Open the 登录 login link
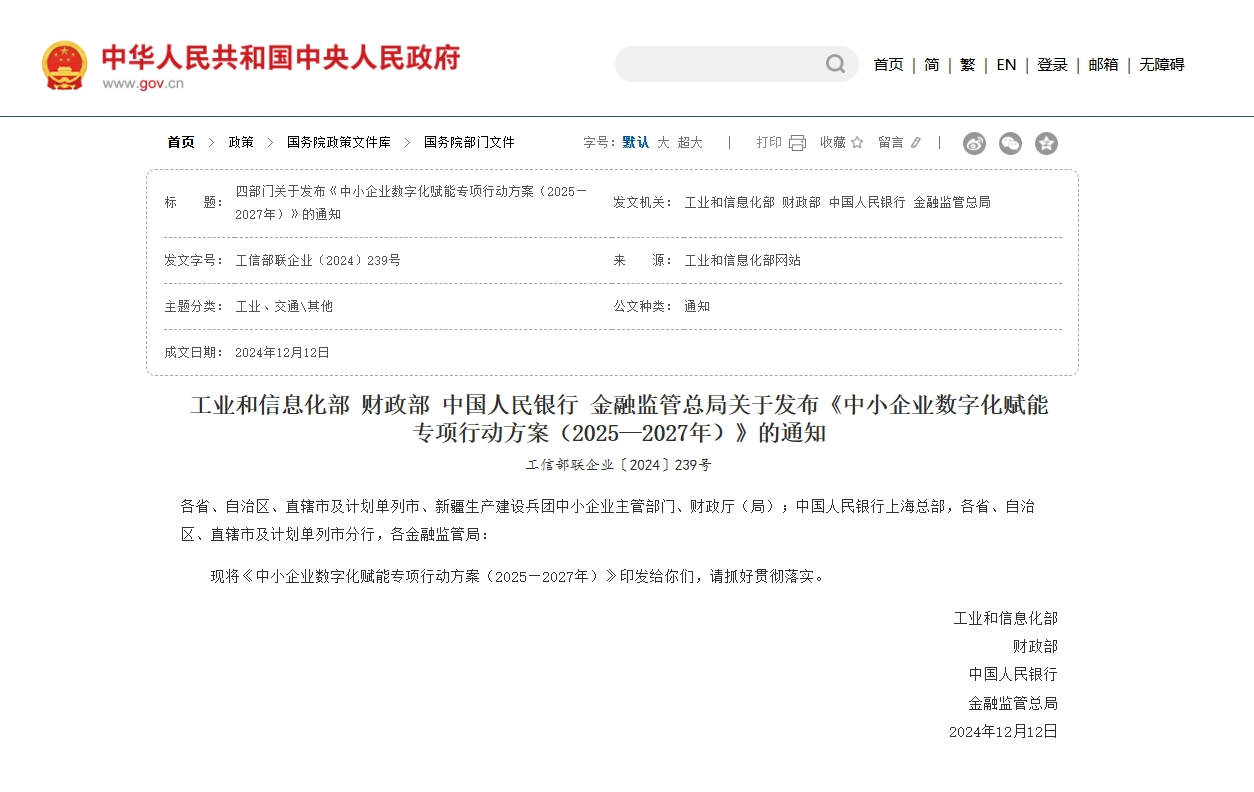 (1052, 65)
